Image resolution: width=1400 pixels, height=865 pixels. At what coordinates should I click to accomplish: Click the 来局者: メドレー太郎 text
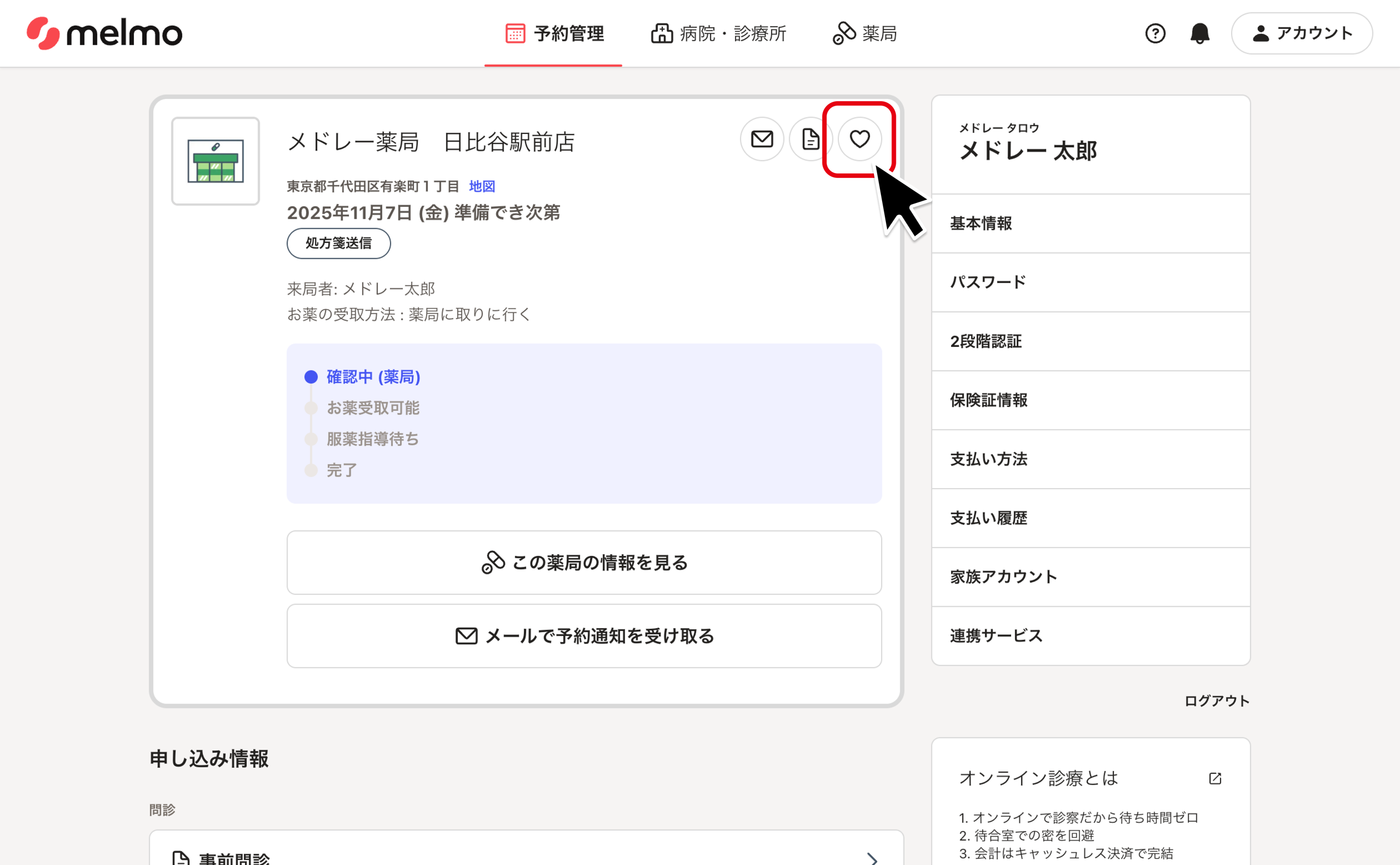tap(361, 289)
